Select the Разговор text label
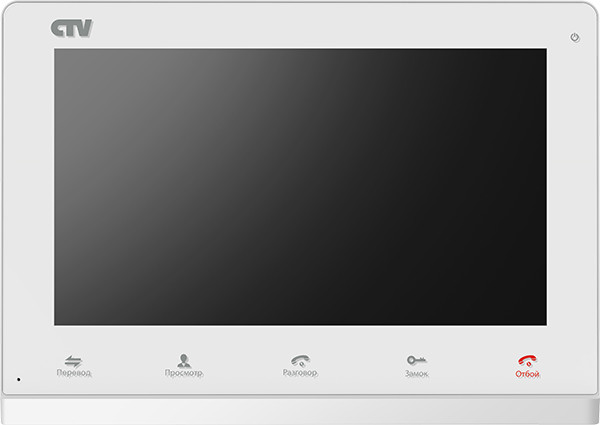 tap(300, 373)
